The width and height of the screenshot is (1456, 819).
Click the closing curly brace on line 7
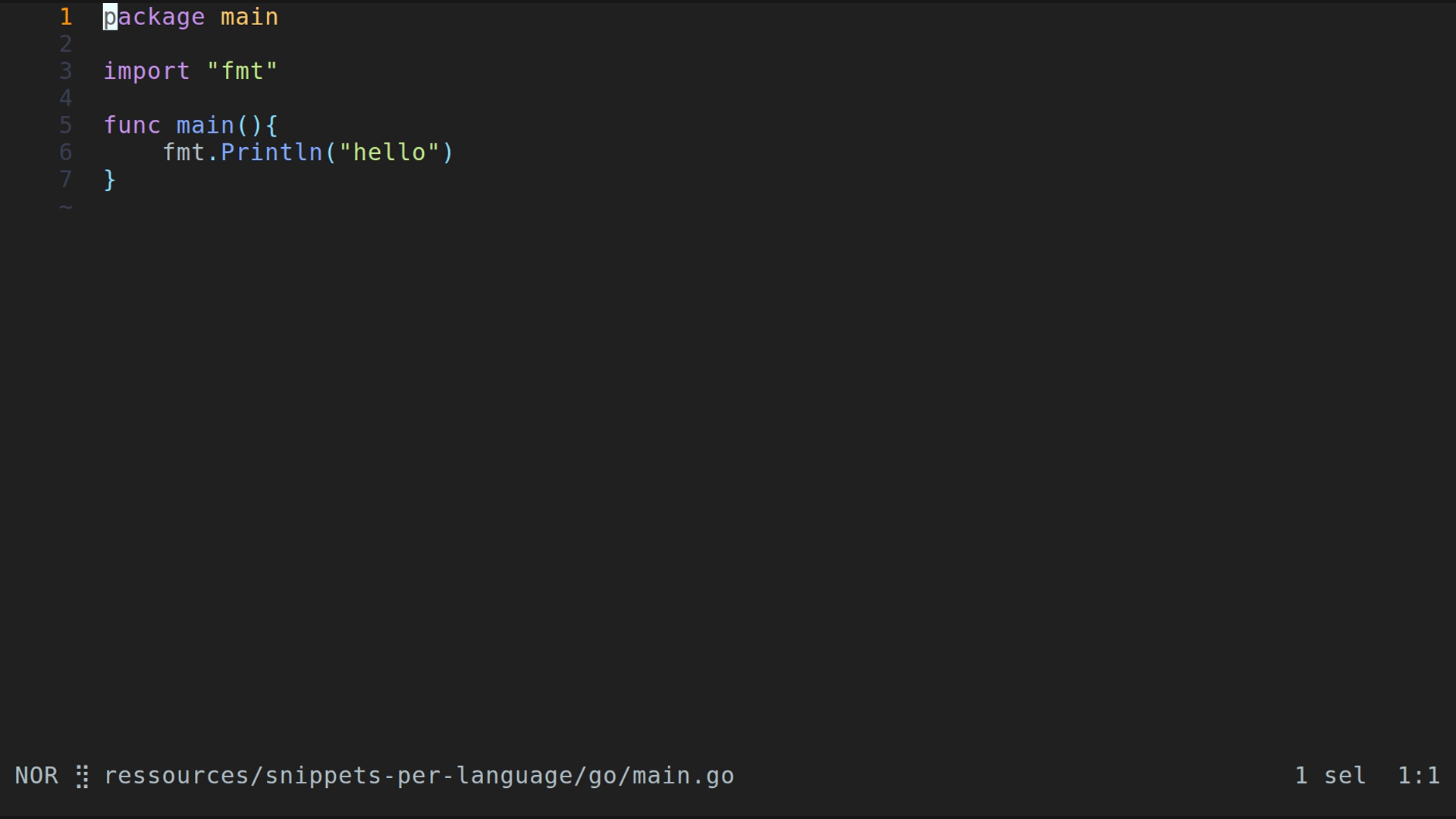(x=110, y=180)
